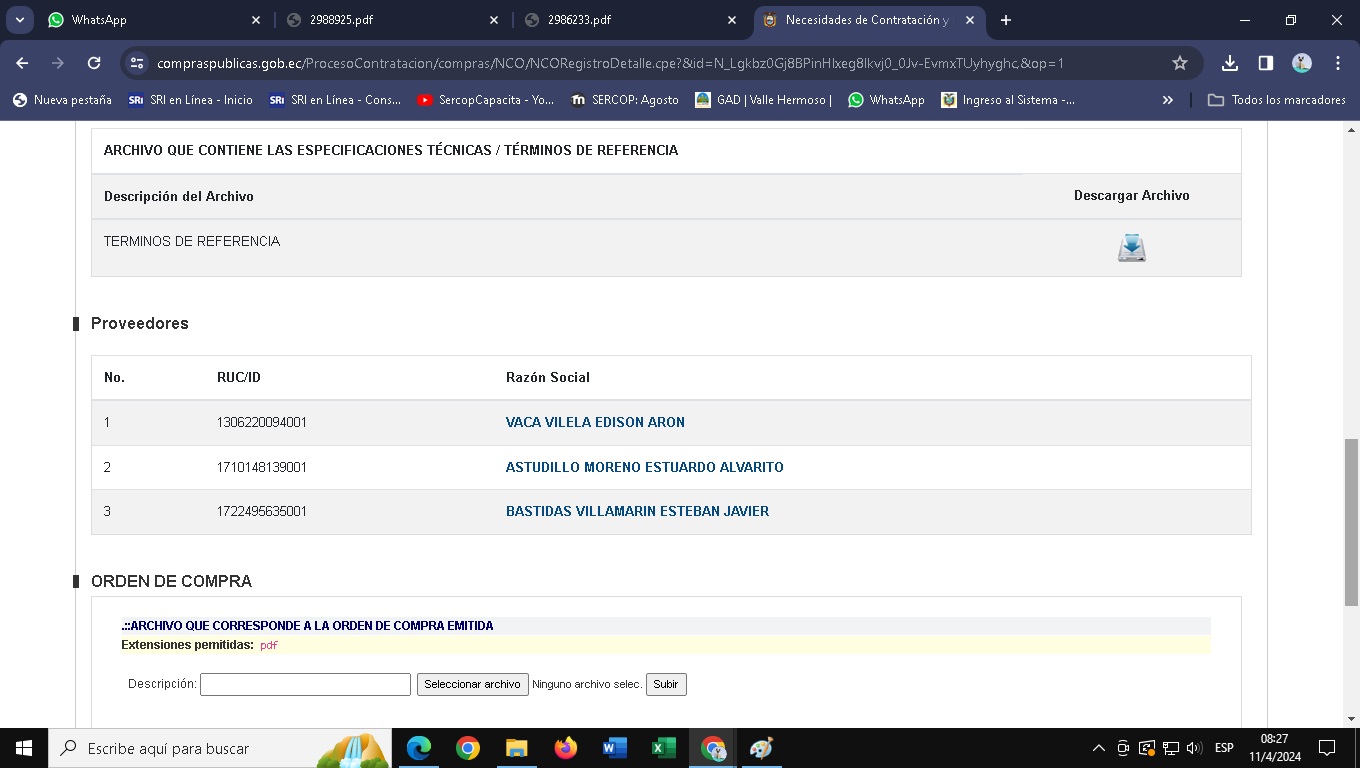Click the Seleccionar archivo button
The height and width of the screenshot is (768, 1360).
pyautogui.click(x=472, y=684)
